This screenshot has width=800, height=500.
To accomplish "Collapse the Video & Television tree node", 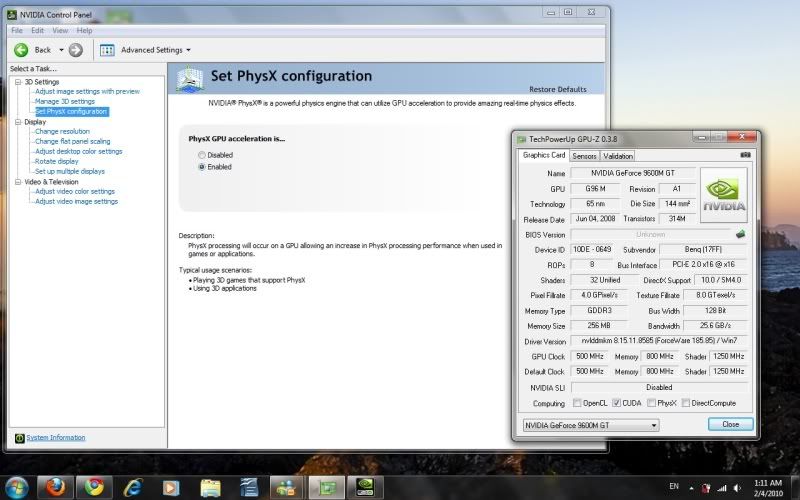I will 18,182.
